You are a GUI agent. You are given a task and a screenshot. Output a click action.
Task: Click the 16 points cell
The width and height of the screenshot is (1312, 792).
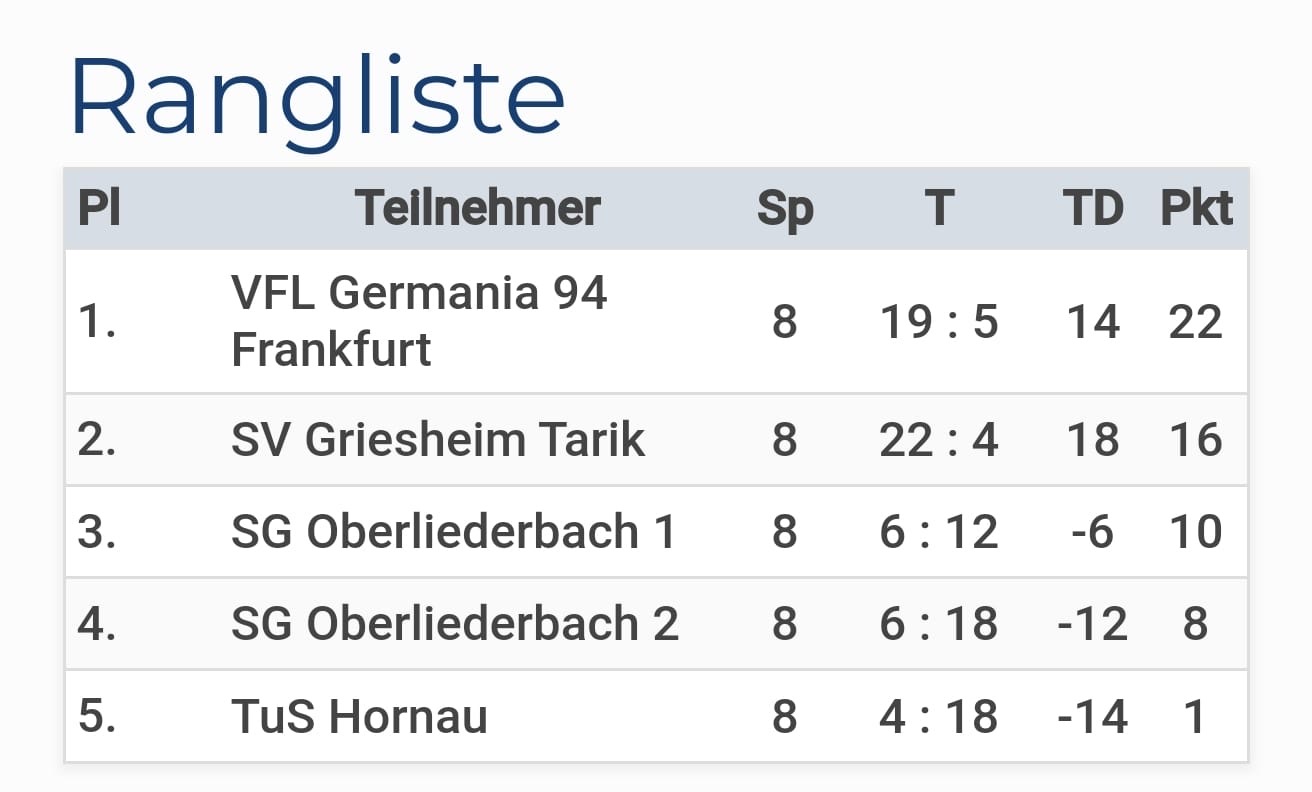[x=1196, y=440]
